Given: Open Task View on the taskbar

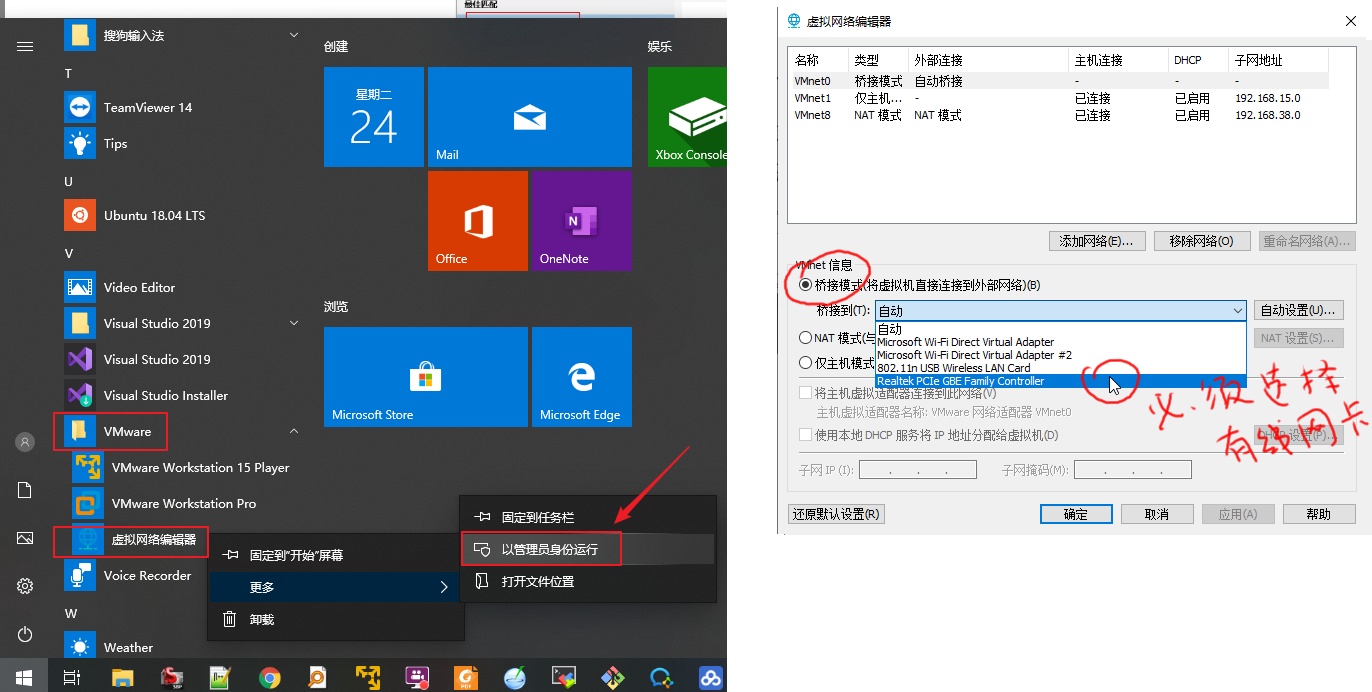Looking at the screenshot, I should click(x=72, y=677).
